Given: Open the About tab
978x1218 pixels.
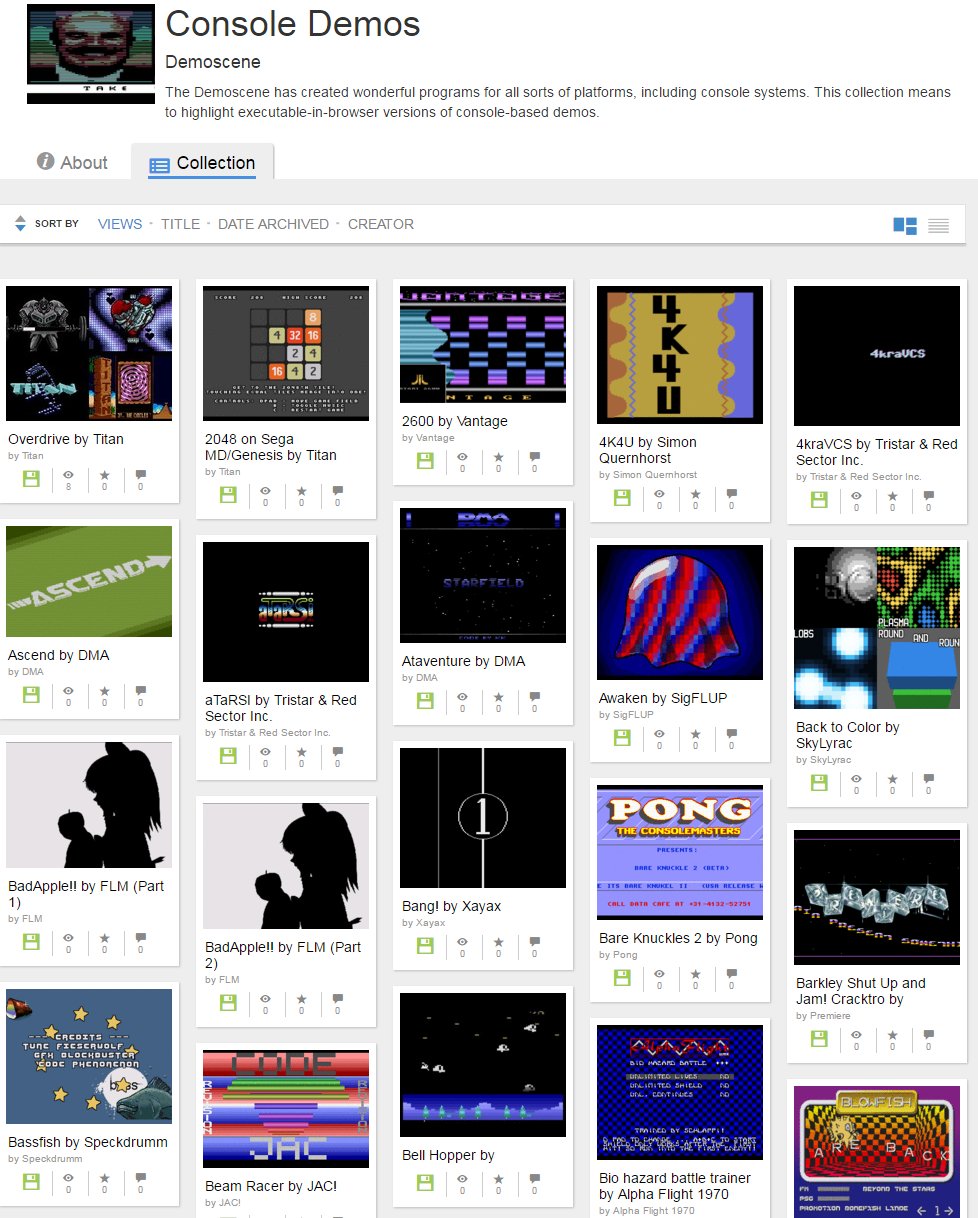Looking at the screenshot, I should tap(72, 163).
